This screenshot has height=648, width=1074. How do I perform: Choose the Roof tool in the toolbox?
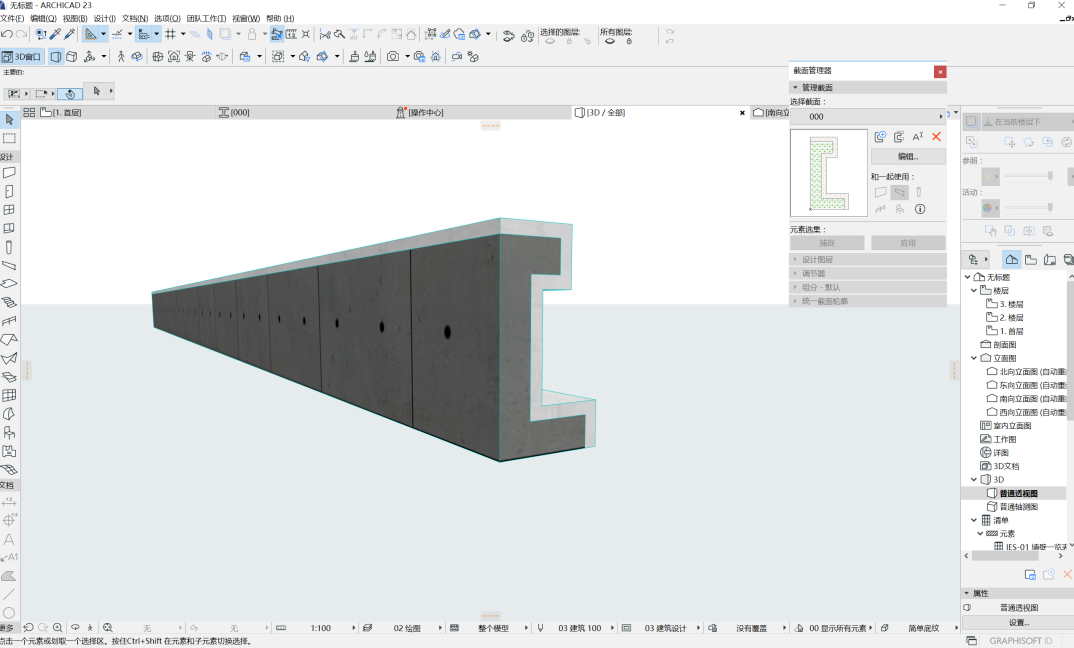point(9,339)
